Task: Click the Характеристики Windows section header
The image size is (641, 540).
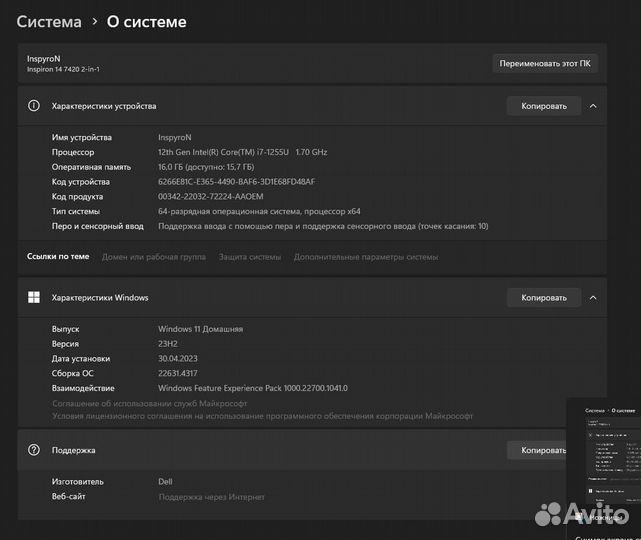Action: 100,297
